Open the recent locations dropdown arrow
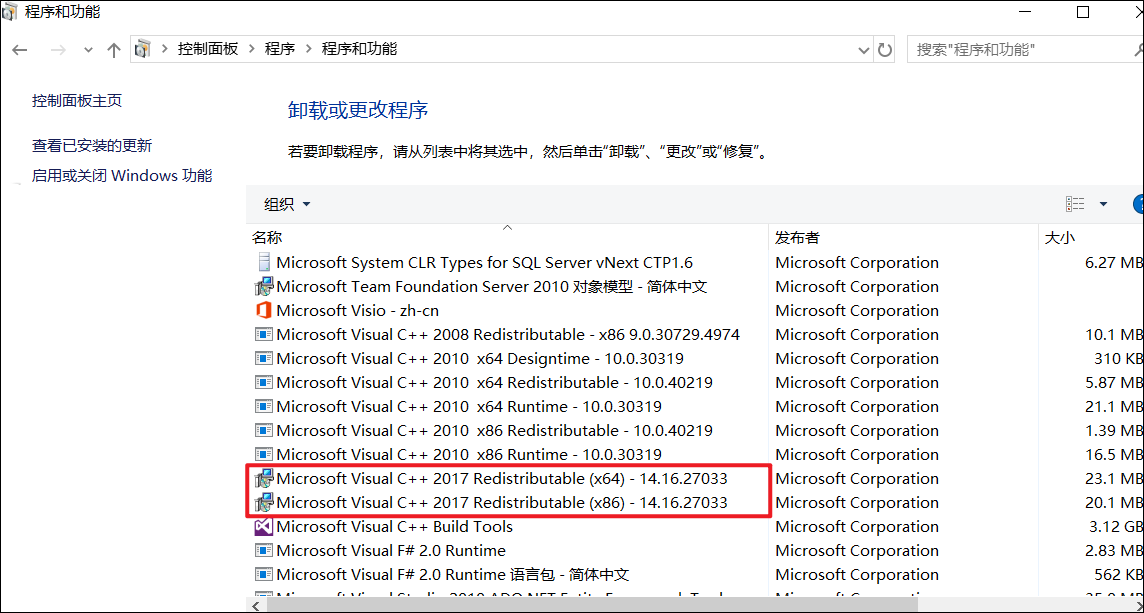The height and width of the screenshot is (613, 1144). click(x=88, y=49)
